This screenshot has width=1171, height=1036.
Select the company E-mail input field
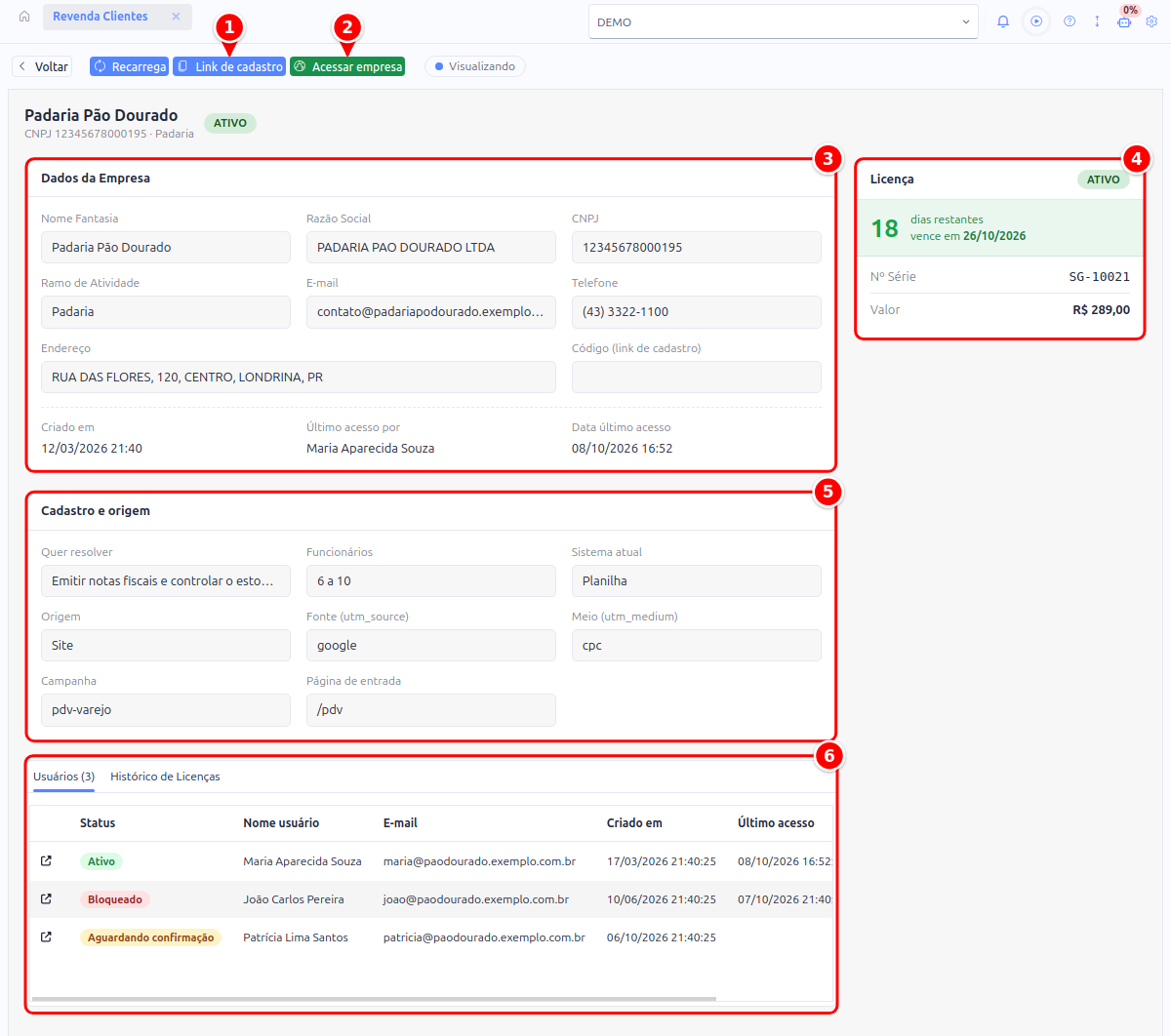tap(431, 312)
